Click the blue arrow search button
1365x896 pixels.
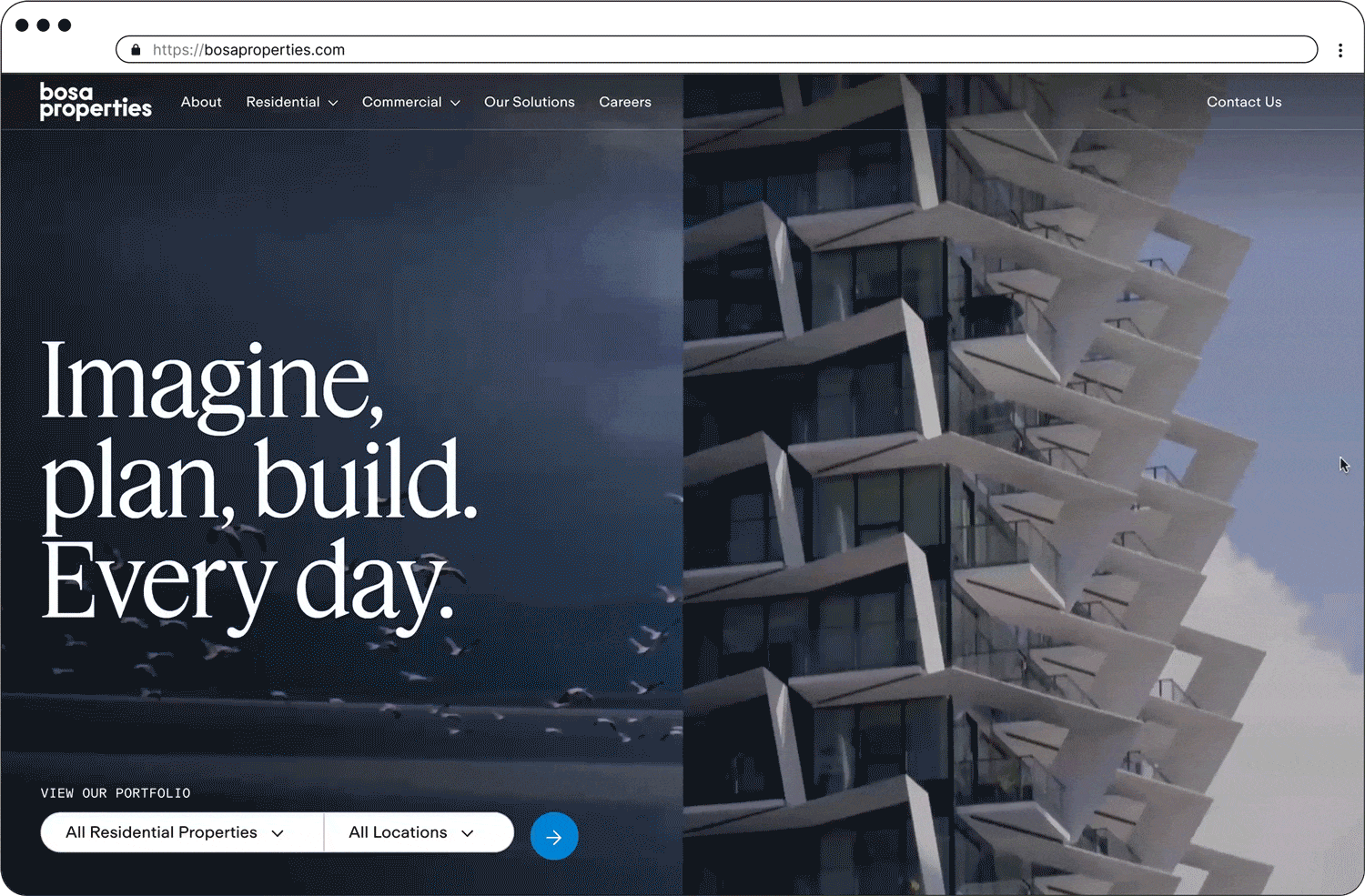(x=554, y=836)
